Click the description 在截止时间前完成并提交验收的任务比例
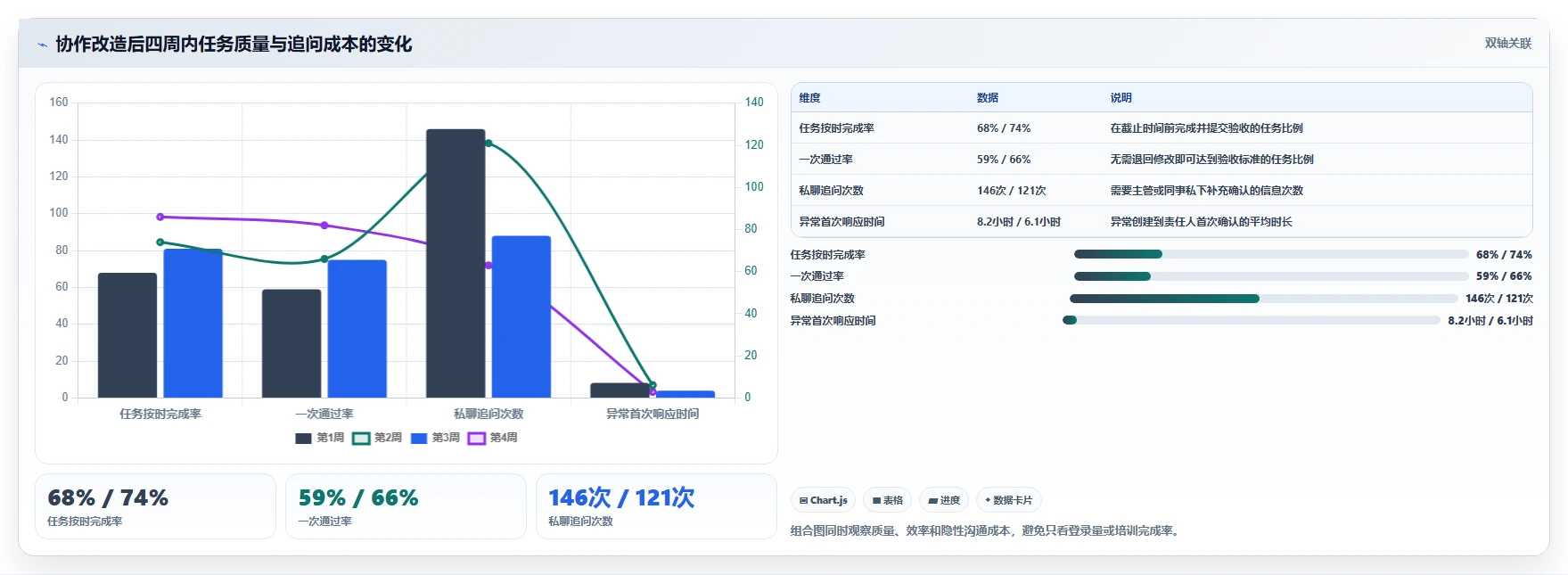This screenshot has height=575, width=1568. click(x=1206, y=128)
